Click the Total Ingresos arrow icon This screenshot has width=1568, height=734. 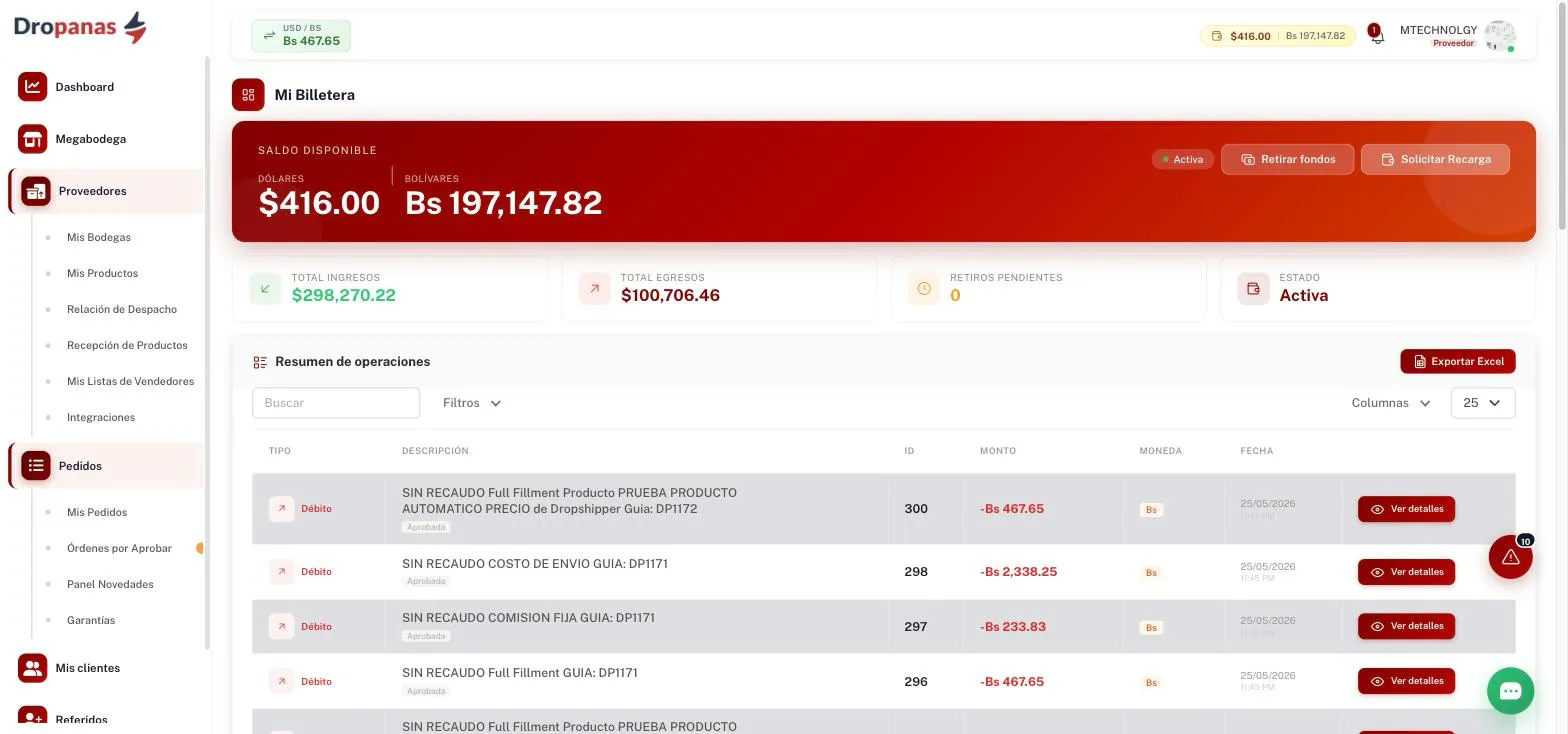[265, 289]
